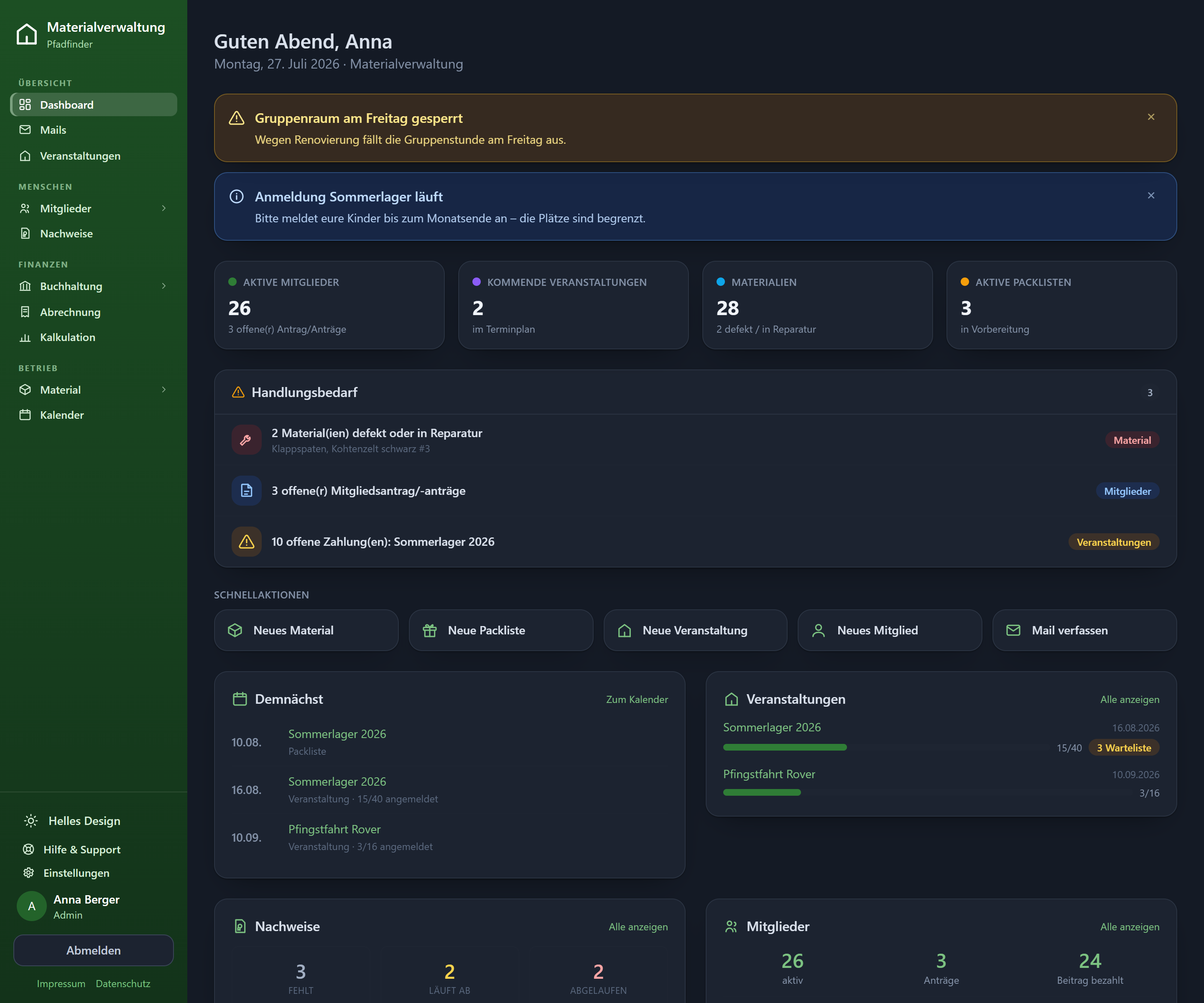The height and width of the screenshot is (1003, 1204).
Task: Click the house logo icon beside Materialverwaltung
Action: [26, 34]
